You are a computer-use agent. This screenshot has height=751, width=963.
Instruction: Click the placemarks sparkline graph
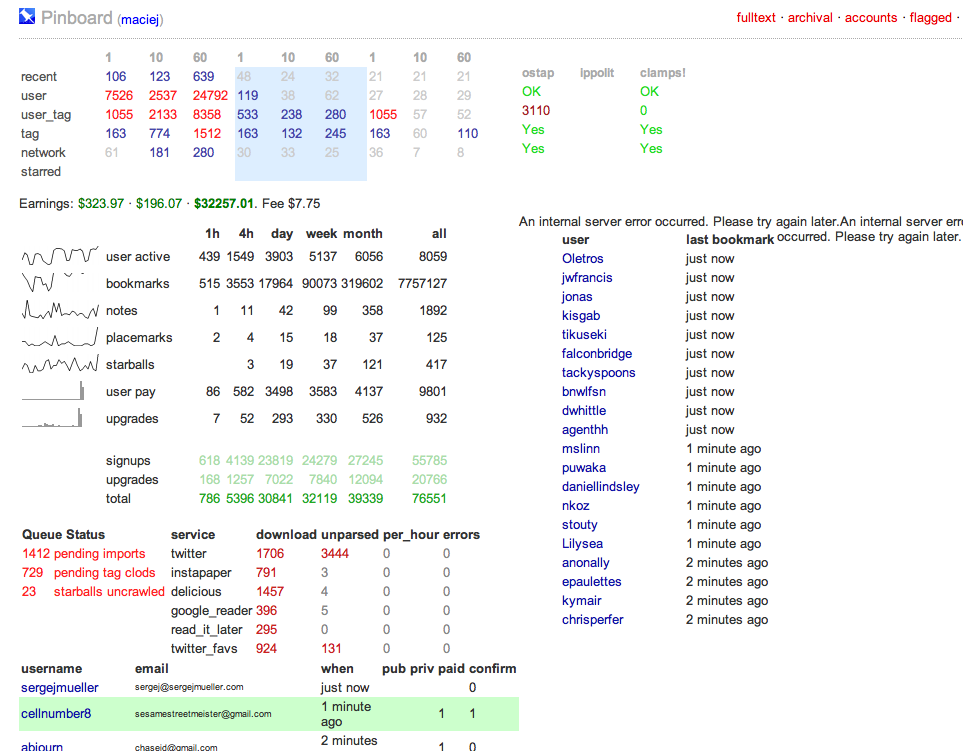(x=60, y=337)
